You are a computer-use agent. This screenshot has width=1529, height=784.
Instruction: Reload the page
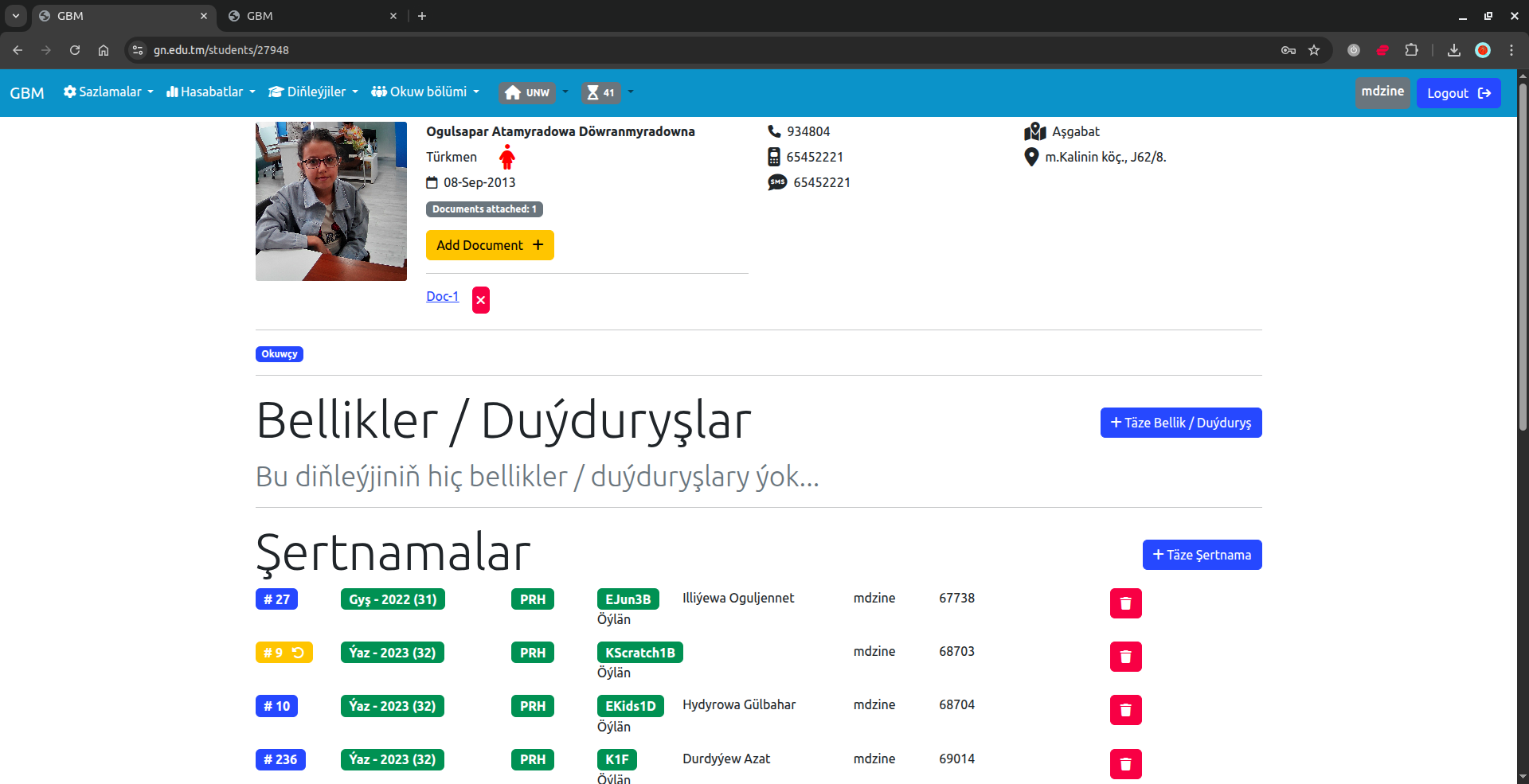click(x=75, y=50)
